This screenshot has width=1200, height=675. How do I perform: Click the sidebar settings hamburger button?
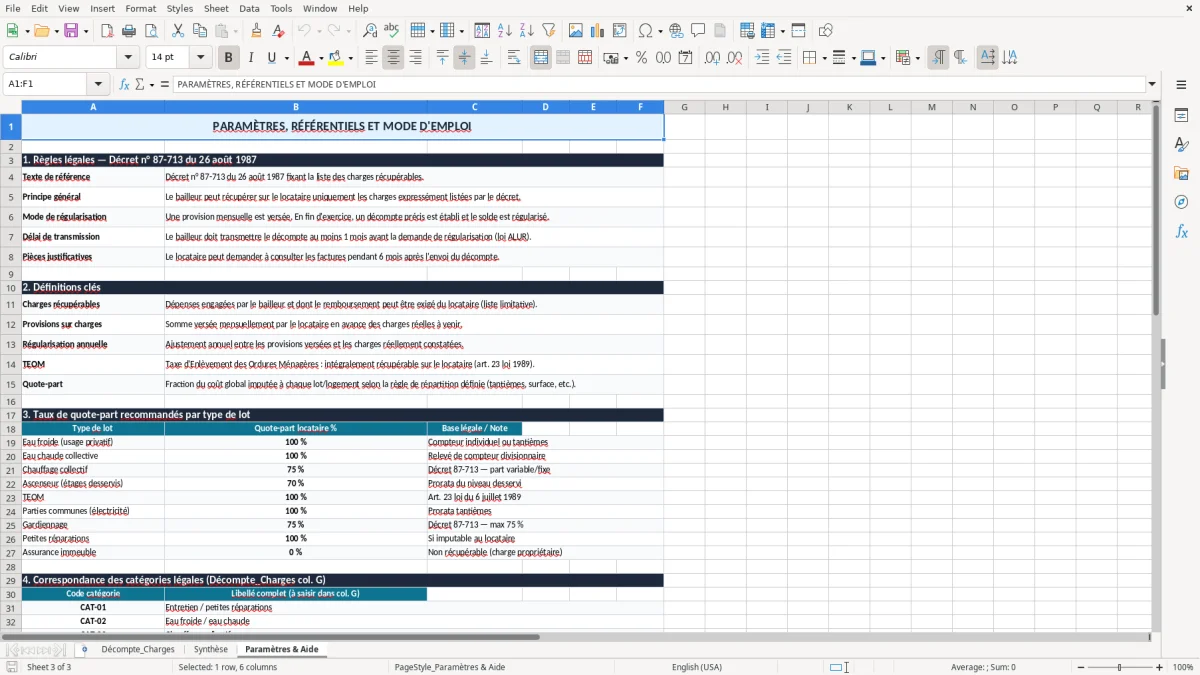tap(1181, 85)
